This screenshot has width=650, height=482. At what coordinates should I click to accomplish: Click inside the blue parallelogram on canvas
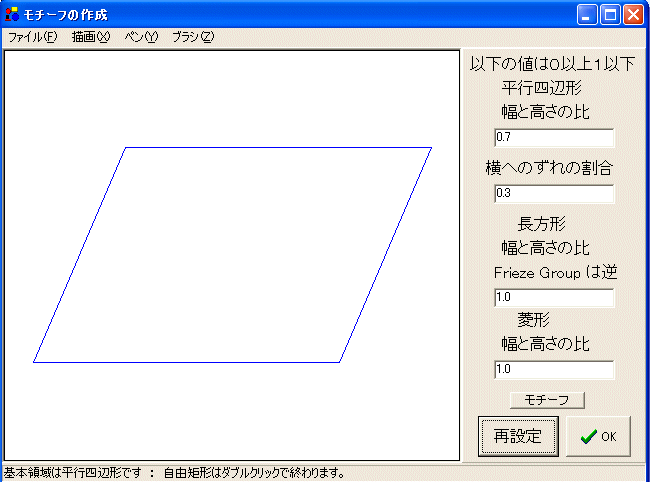[x=232, y=255]
